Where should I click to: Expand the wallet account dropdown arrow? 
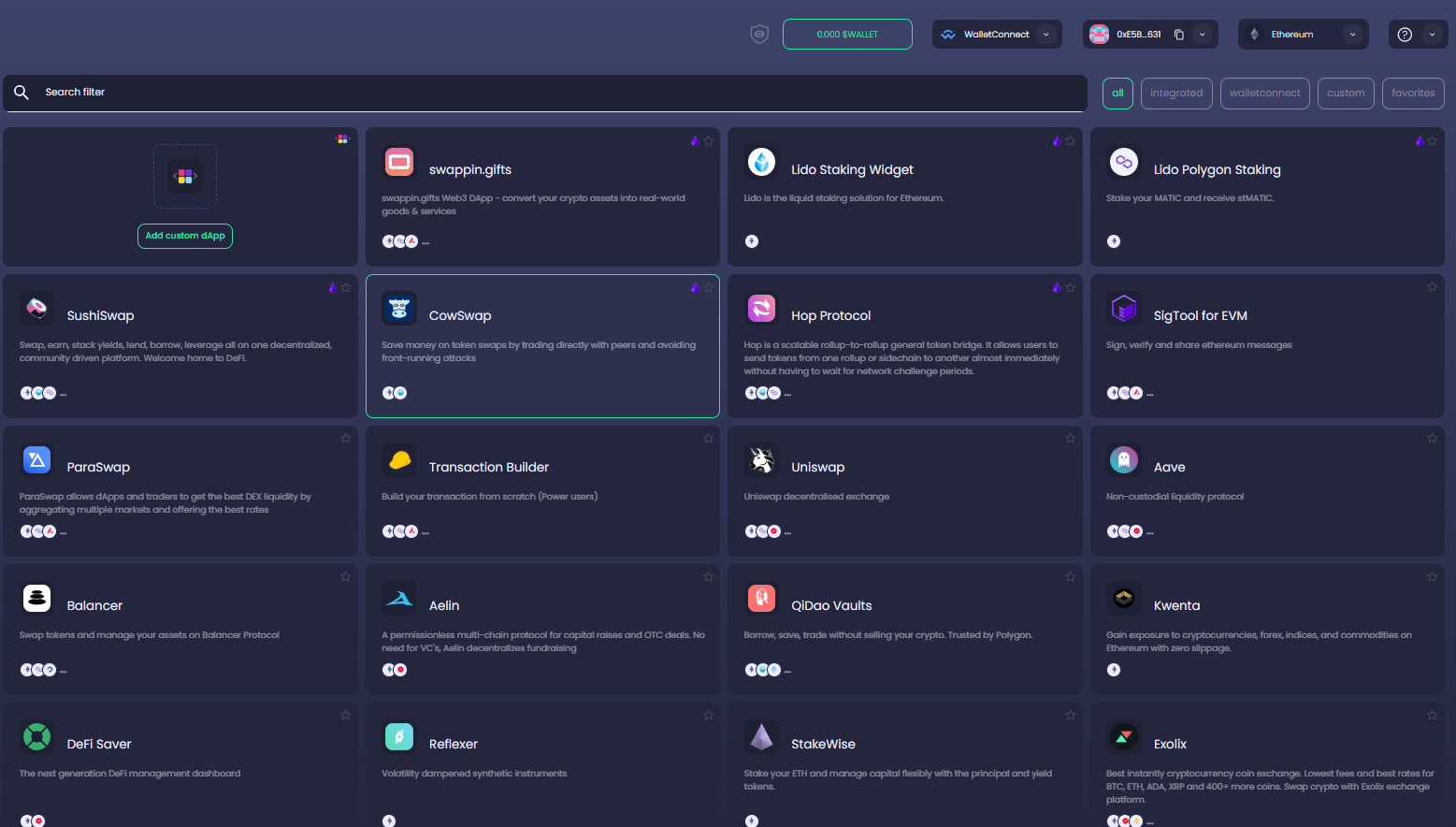(1203, 35)
